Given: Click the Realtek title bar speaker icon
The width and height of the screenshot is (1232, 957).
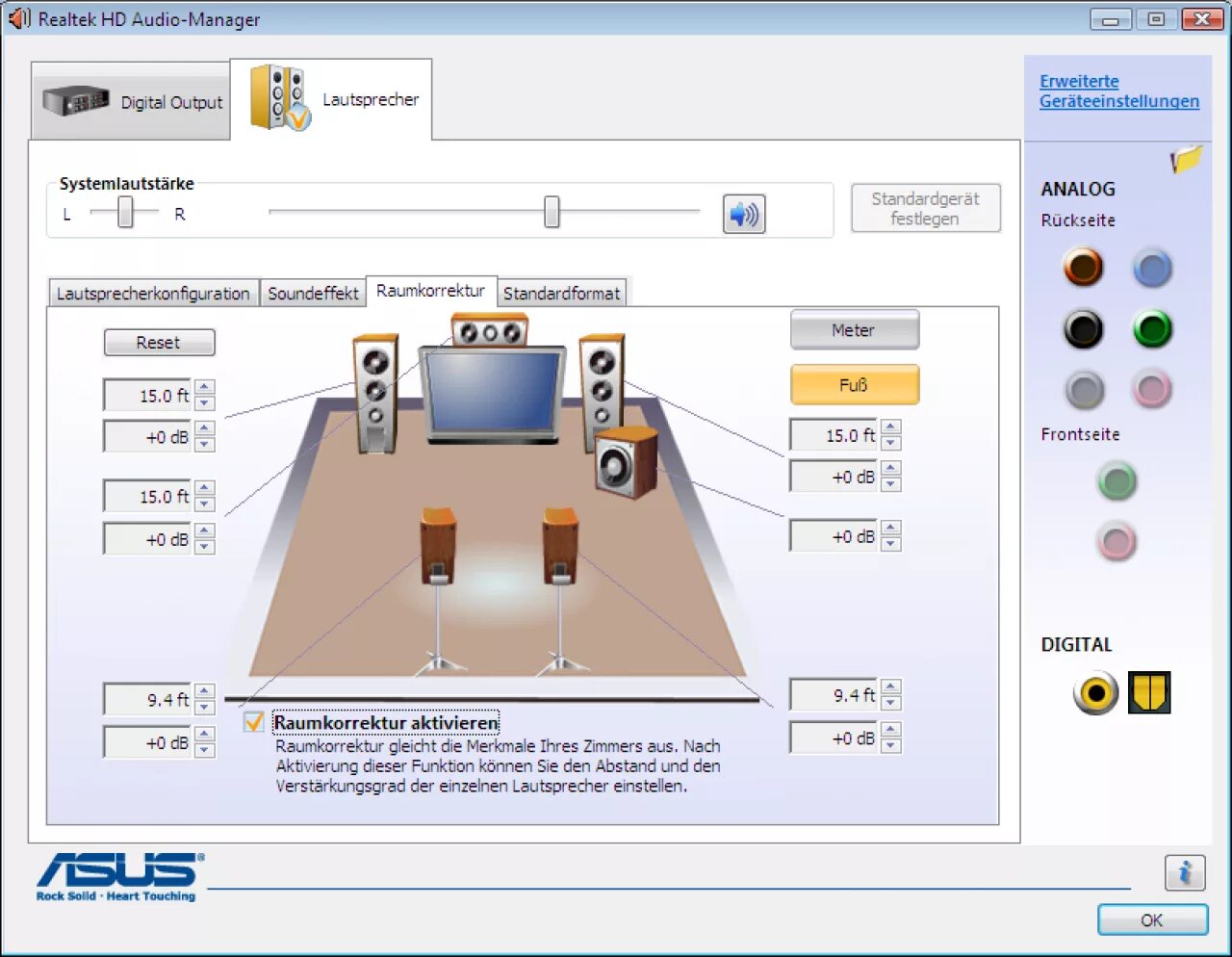Looking at the screenshot, I should pyautogui.click(x=19, y=18).
